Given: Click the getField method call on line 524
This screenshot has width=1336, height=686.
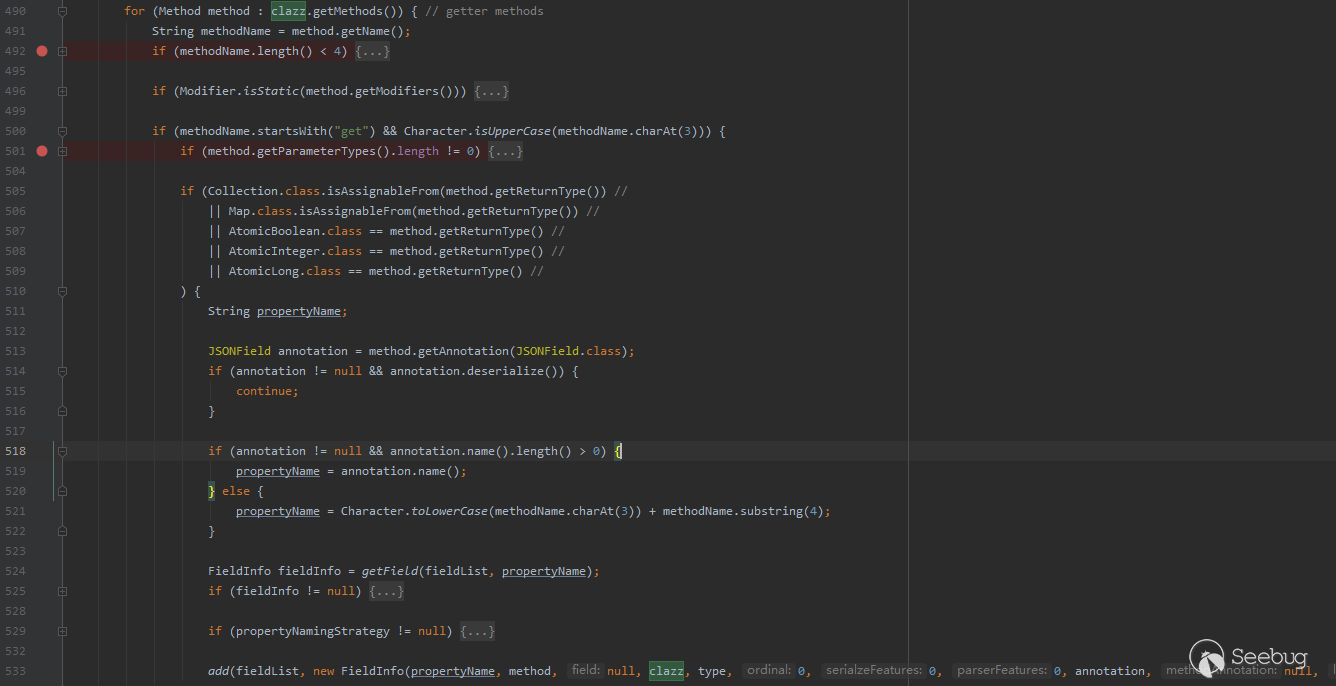Looking at the screenshot, I should coord(389,571).
